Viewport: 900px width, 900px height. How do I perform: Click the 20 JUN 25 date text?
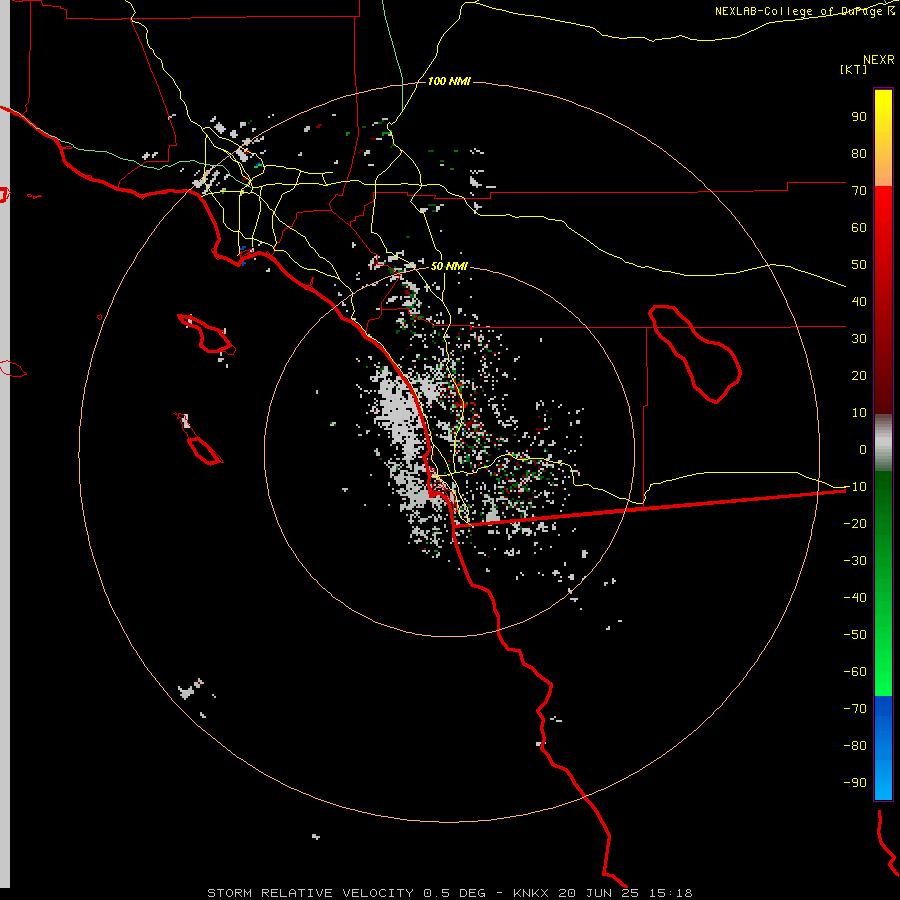(599, 893)
